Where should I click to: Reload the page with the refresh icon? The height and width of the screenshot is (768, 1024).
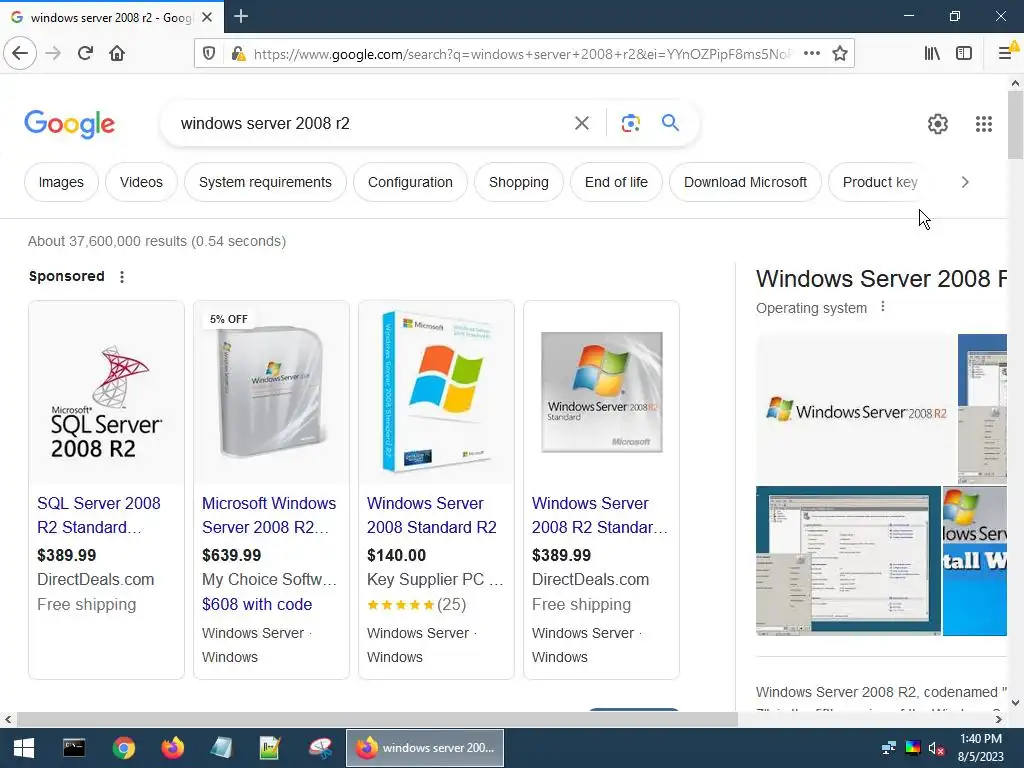tap(85, 54)
